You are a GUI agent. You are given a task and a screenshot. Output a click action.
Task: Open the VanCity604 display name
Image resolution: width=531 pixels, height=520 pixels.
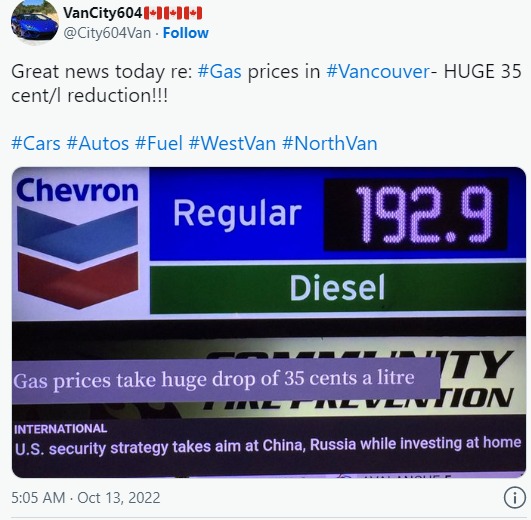pyautogui.click(x=103, y=13)
